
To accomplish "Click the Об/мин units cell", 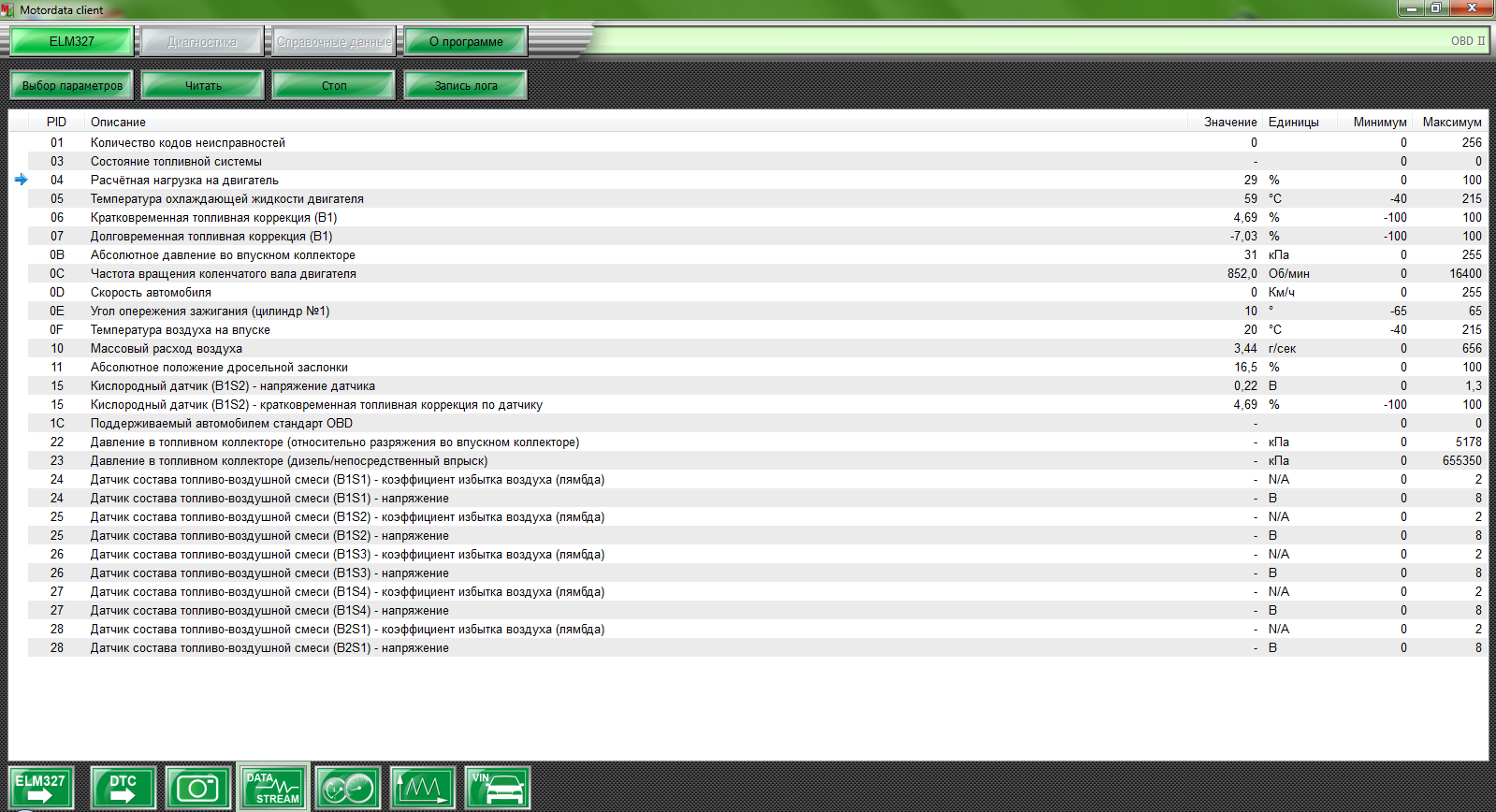I will [x=1288, y=273].
